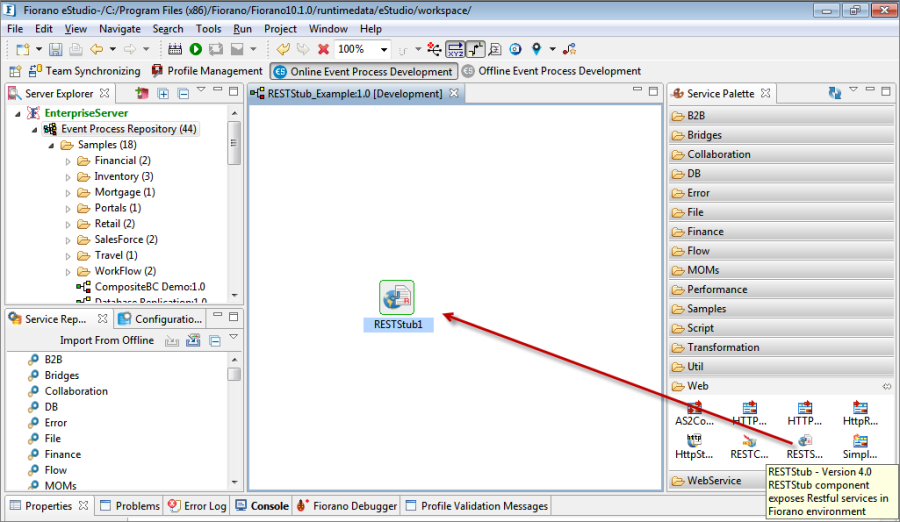Click the Service Repository vertical scrollbar thumb
900x522 pixels.
coord(234,374)
